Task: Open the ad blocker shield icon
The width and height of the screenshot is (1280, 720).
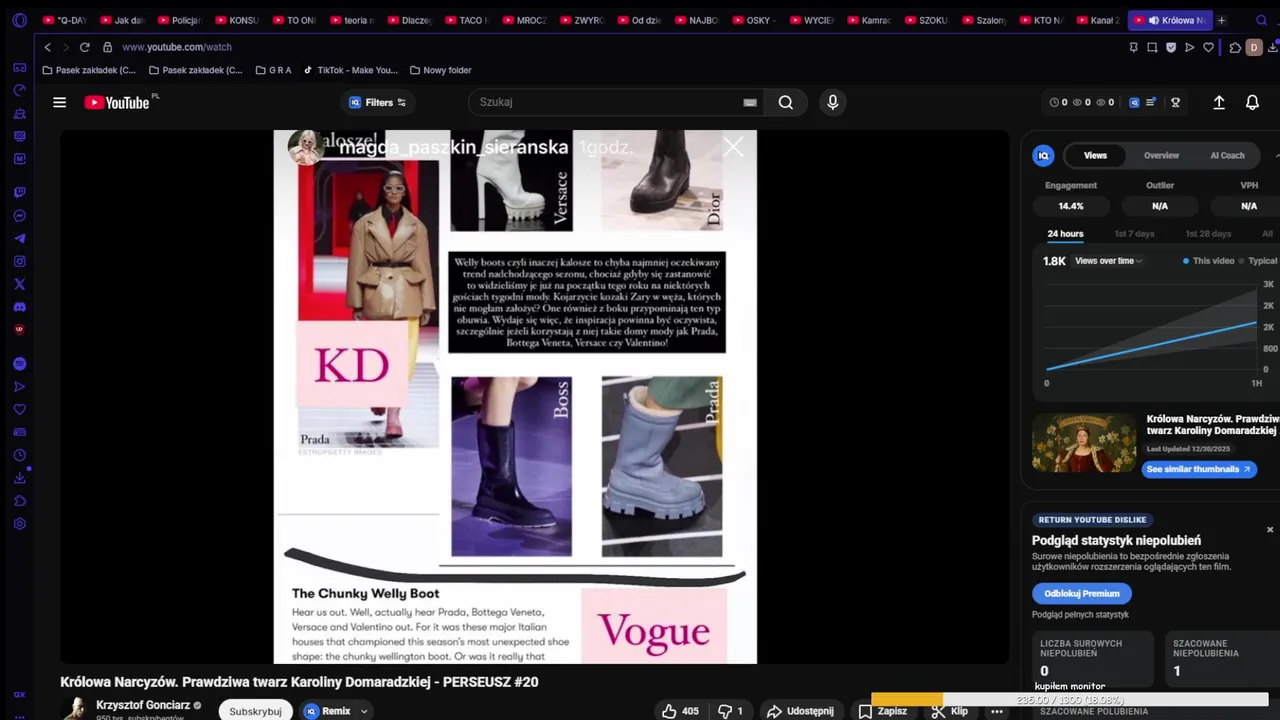Action: pos(1171,47)
